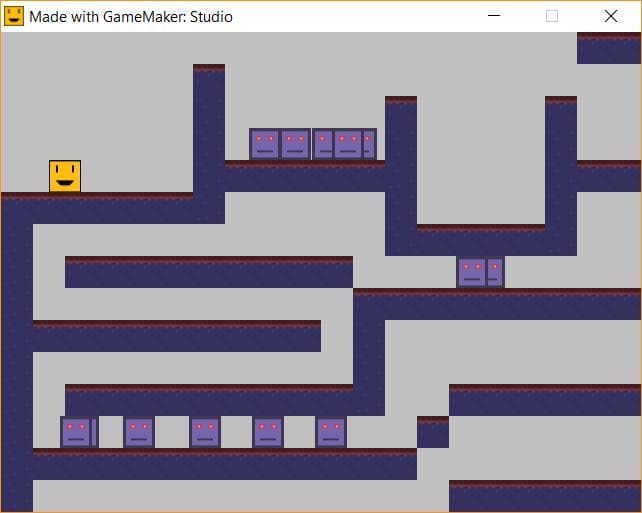Click the wide purple enemy on the upper ledge
The height and width of the screenshot is (513, 642).
pyautogui.click(x=344, y=144)
